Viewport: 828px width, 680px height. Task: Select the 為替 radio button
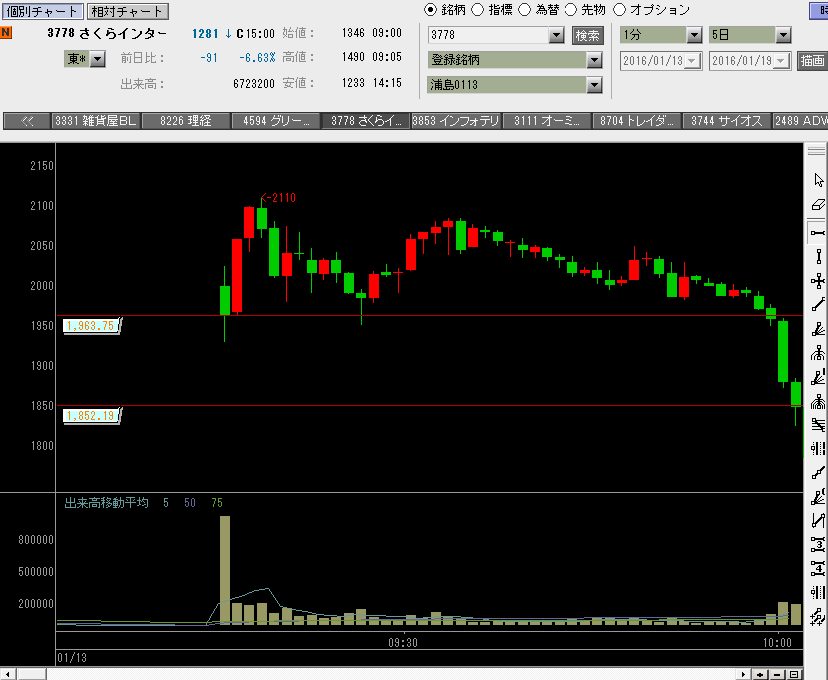524,10
